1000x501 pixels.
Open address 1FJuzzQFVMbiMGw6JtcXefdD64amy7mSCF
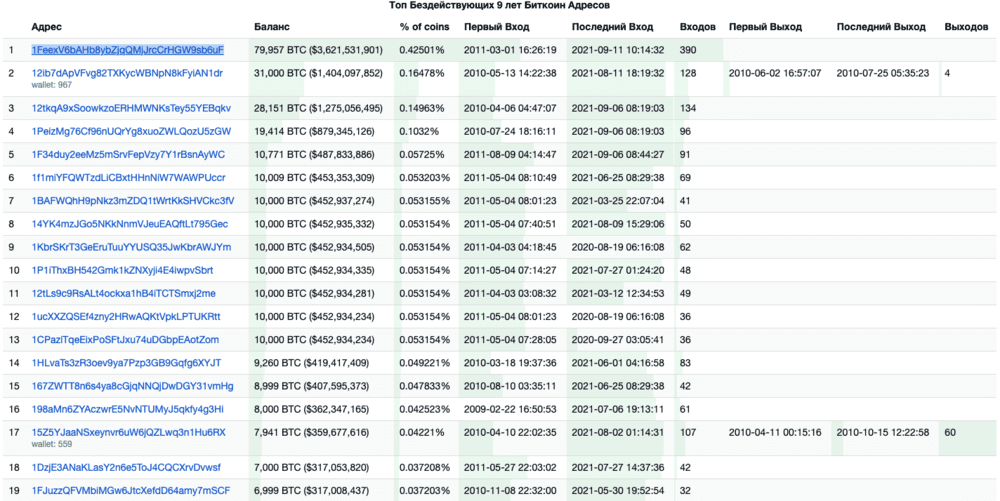coord(131,491)
